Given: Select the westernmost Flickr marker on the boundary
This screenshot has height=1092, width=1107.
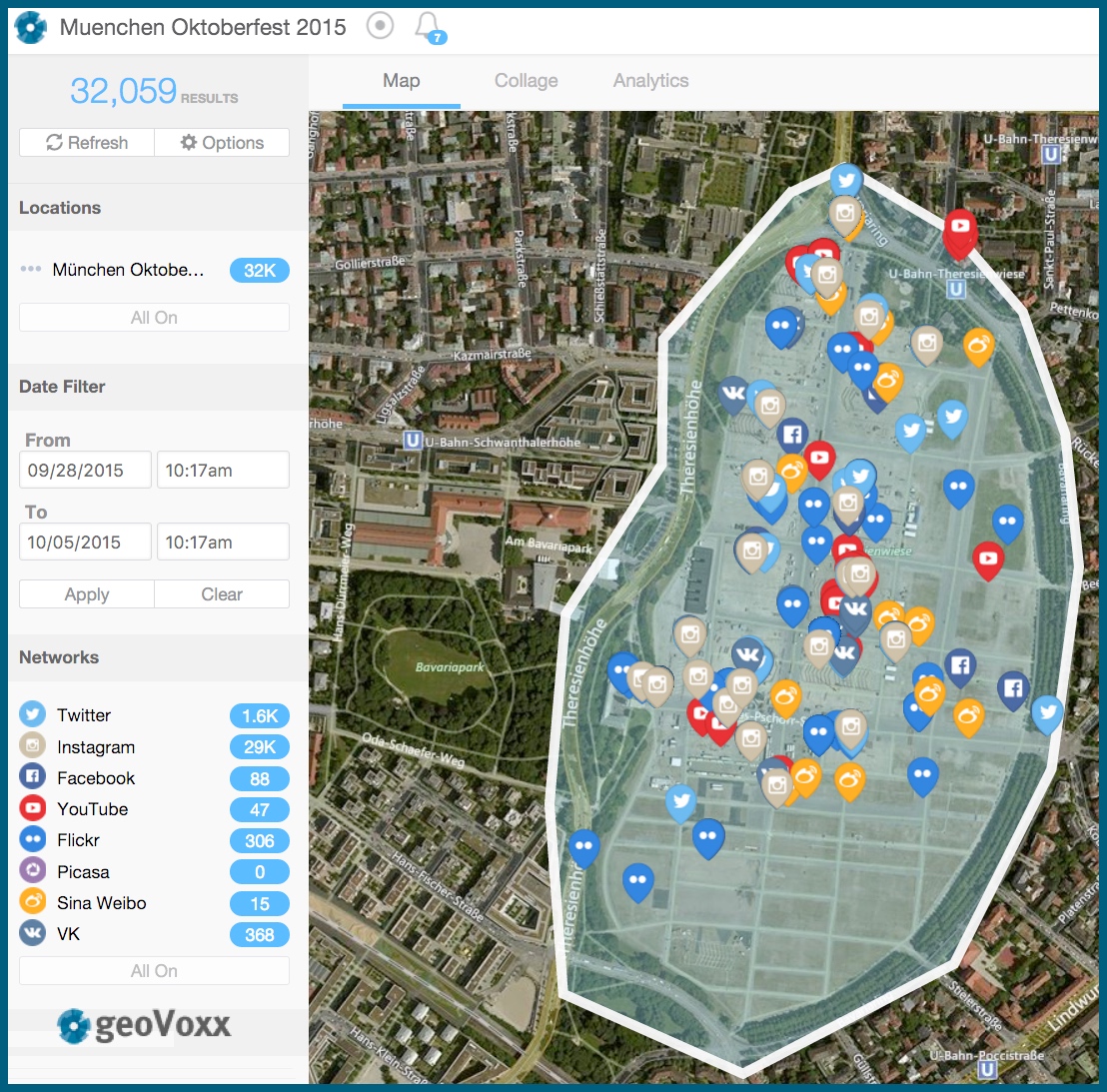Looking at the screenshot, I should pyautogui.click(x=583, y=848).
